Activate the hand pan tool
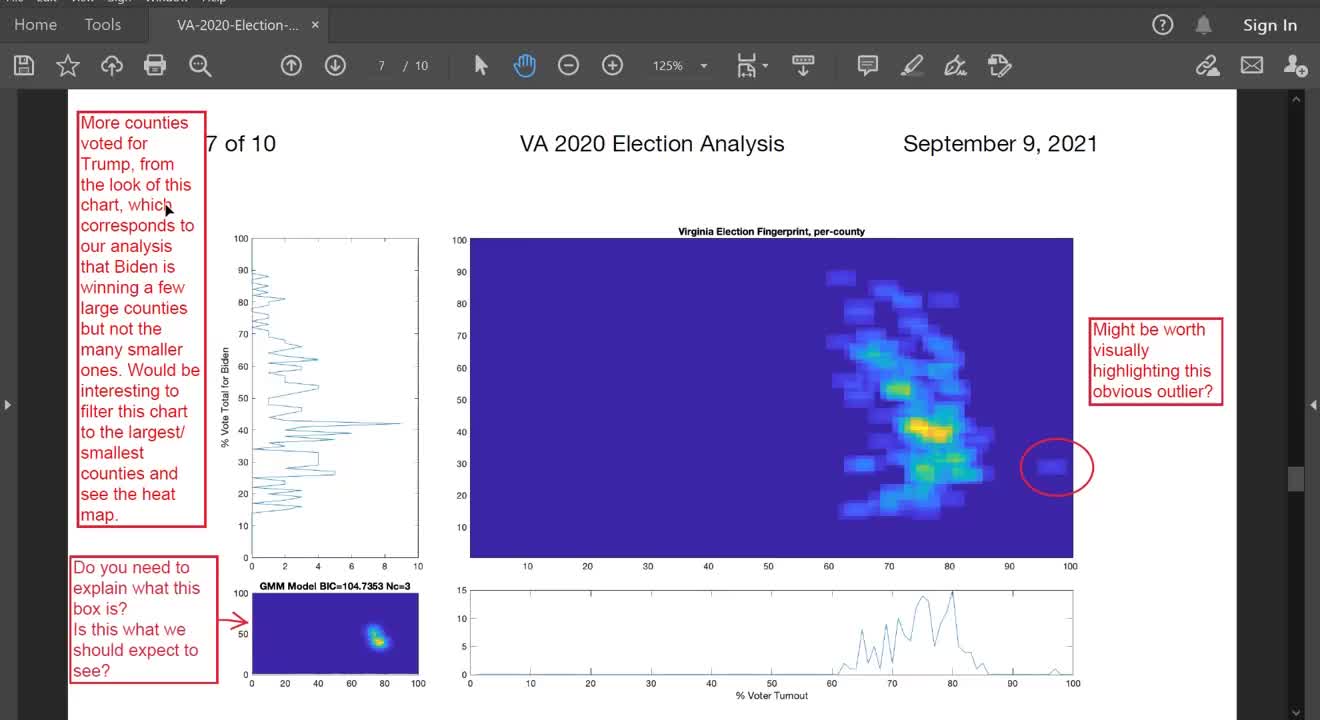 click(524, 66)
